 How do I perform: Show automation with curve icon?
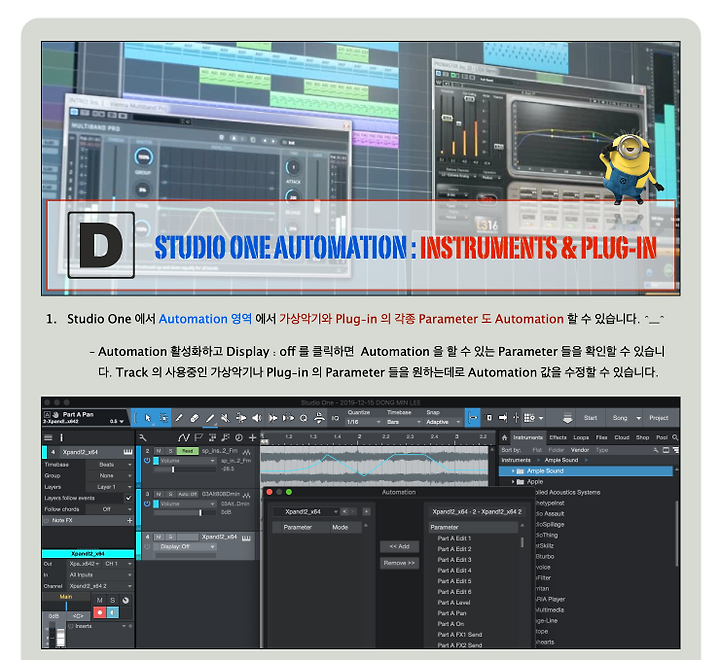click(184, 438)
